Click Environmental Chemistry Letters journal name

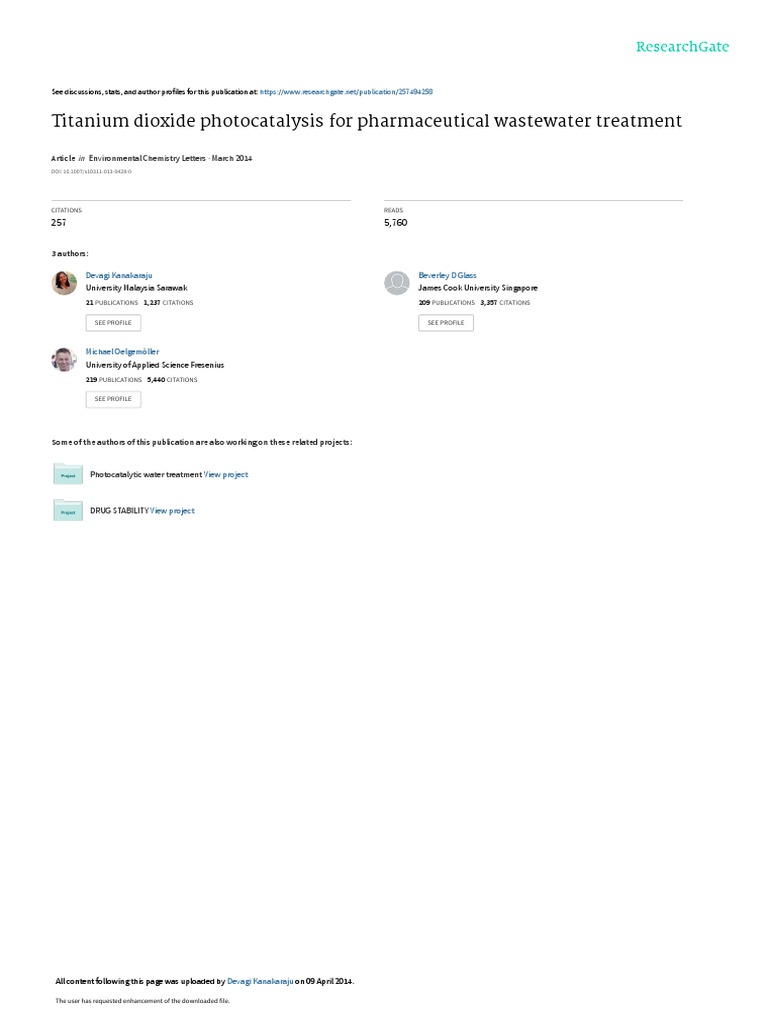click(147, 158)
